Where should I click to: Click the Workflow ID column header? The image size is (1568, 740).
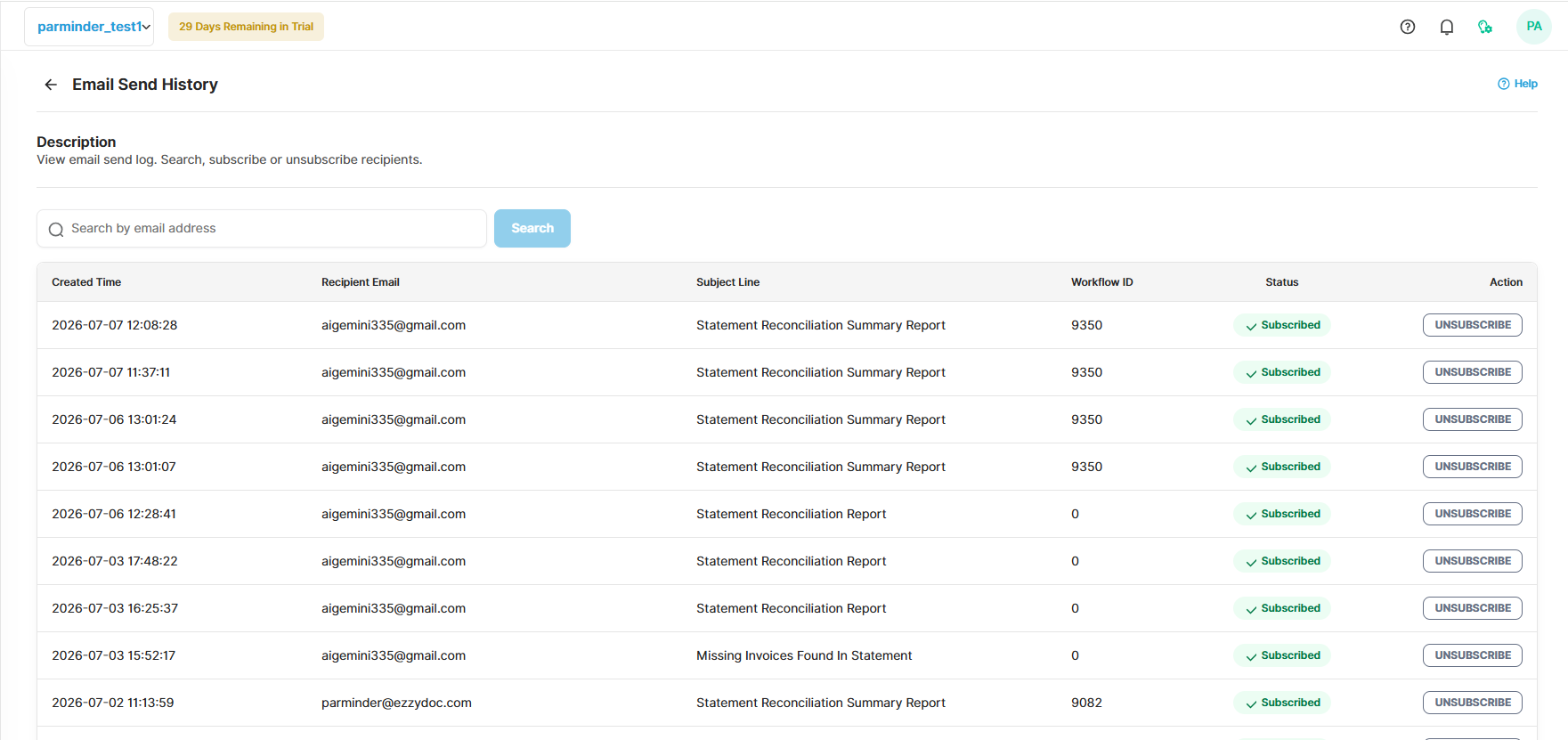click(x=1102, y=282)
